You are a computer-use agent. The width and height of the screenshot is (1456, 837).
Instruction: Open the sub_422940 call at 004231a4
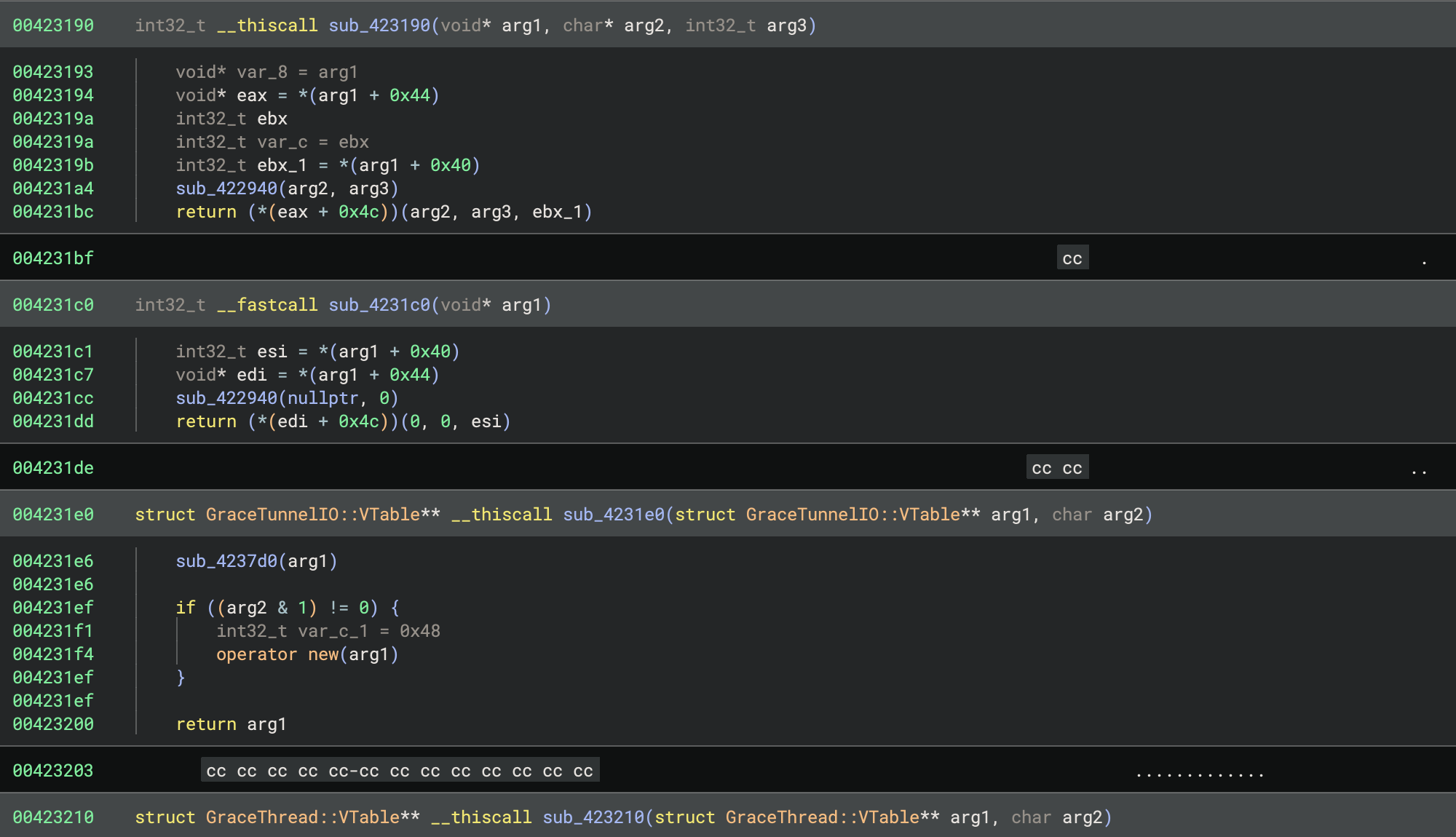tap(226, 189)
